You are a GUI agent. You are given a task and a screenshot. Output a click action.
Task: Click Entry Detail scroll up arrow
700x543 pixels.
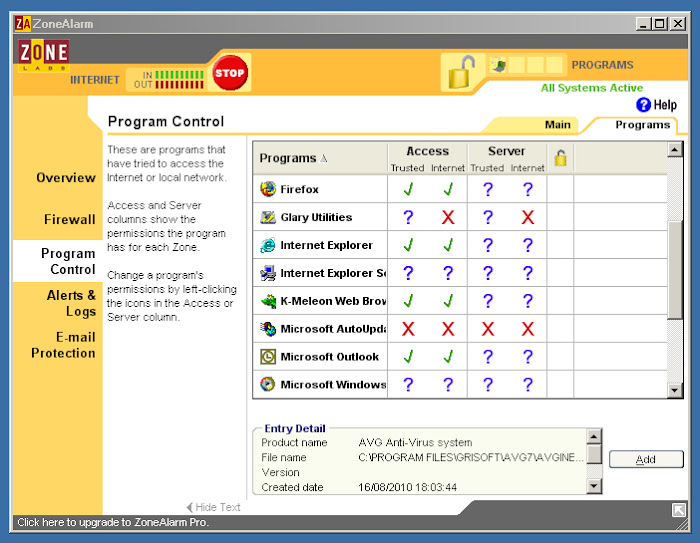pos(594,436)
